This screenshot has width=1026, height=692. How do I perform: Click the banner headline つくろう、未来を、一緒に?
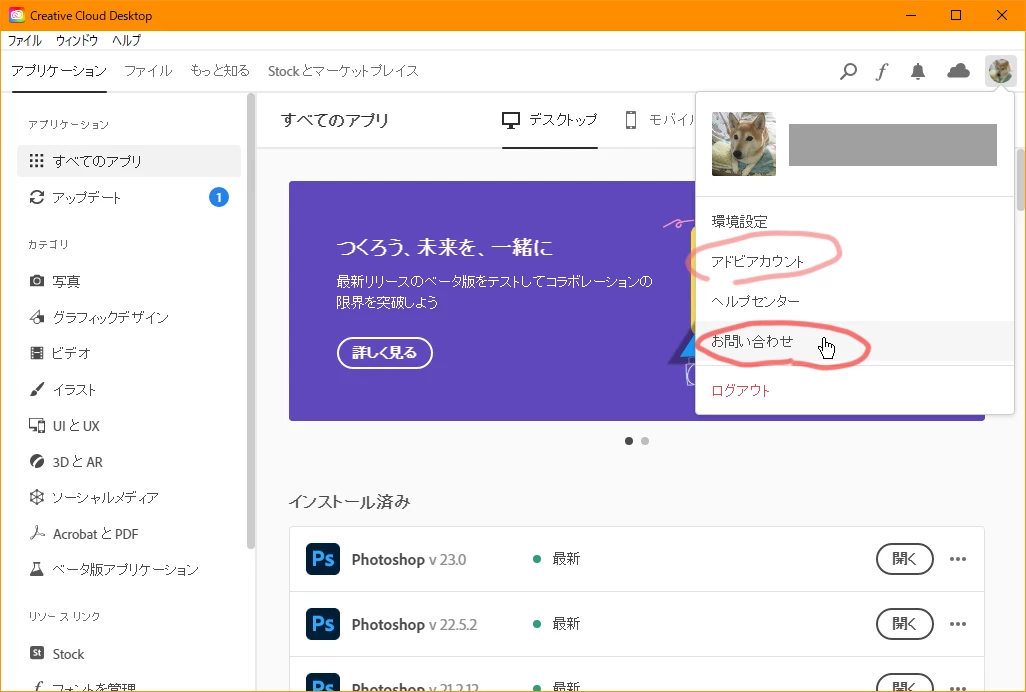point(444,247)
